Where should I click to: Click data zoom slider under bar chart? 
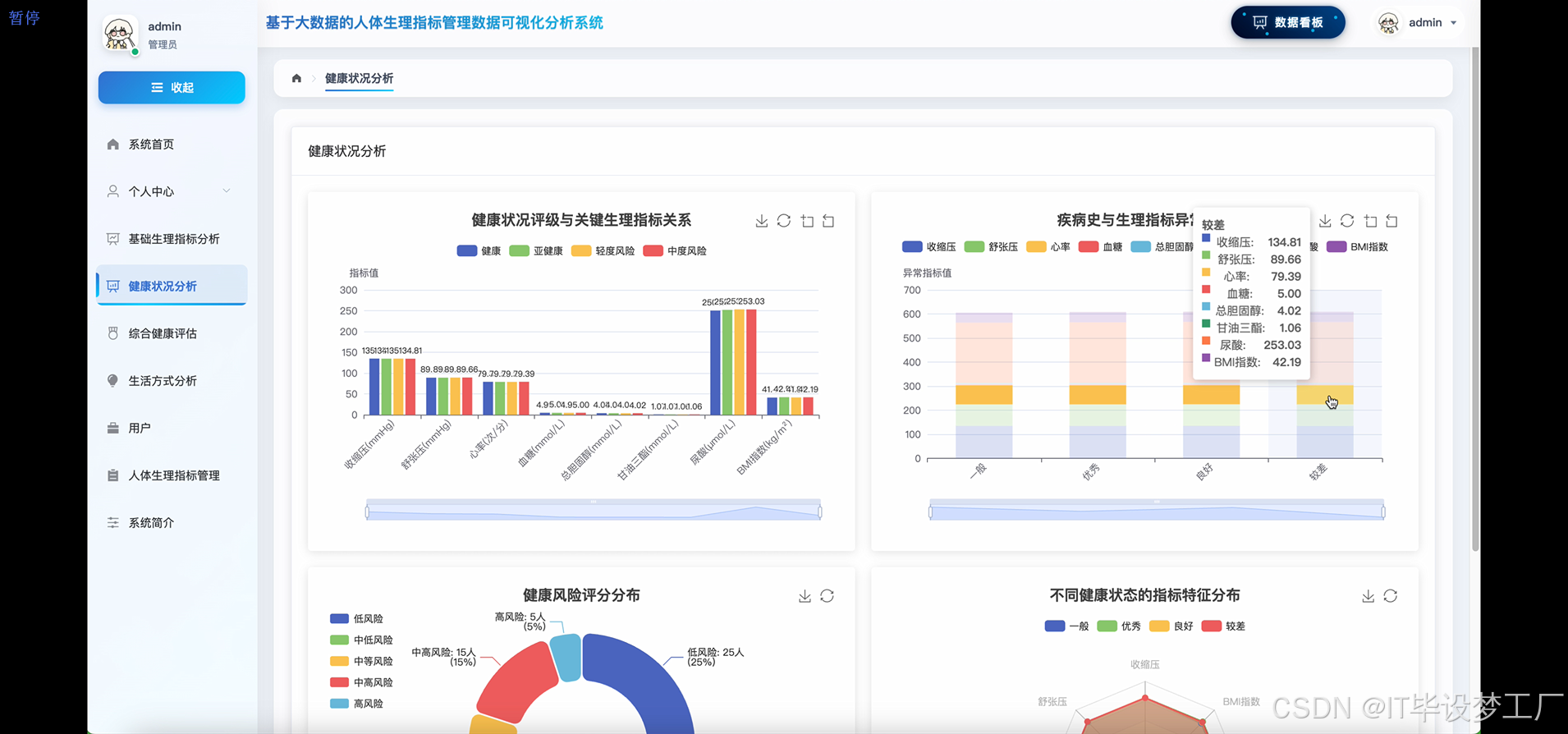point(594,510)
